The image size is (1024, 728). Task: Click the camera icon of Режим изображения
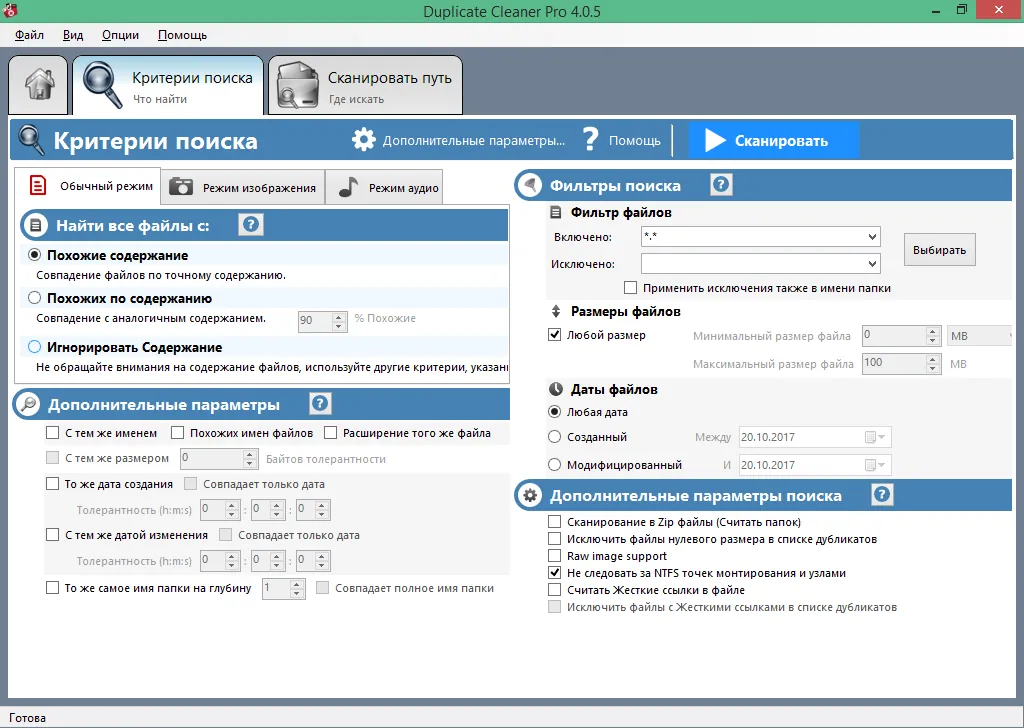[x=181, y=187]
